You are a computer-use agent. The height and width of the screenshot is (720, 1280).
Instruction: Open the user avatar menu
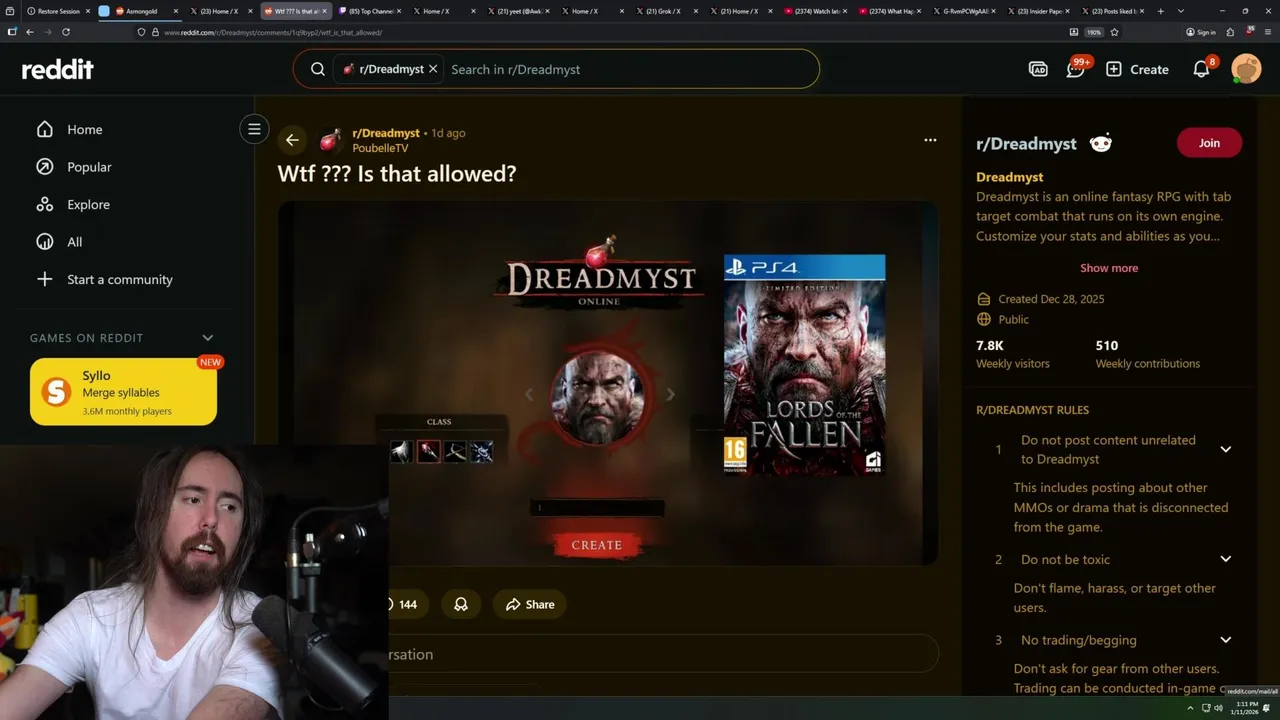point(1246,69)
